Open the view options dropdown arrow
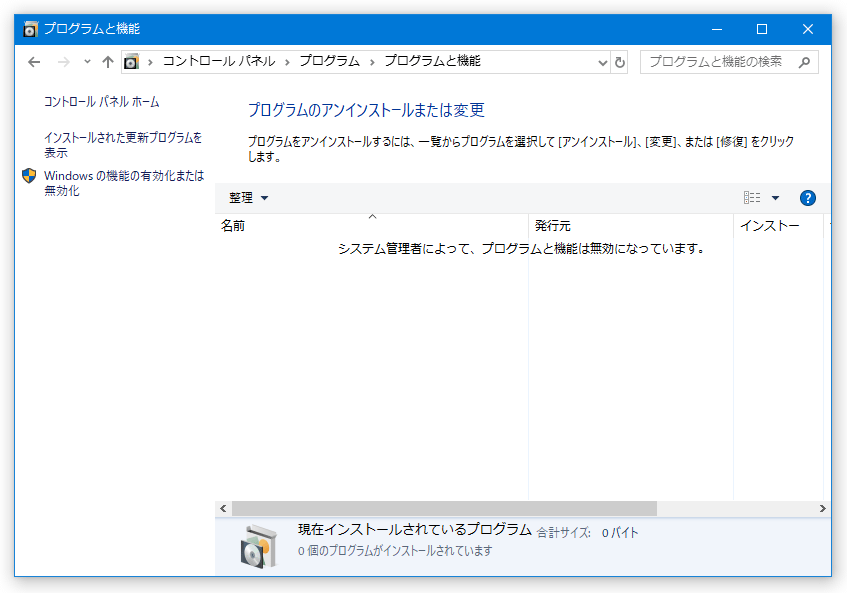The width and height of the screenshot is (847, 593). click(x=775, y=198)
